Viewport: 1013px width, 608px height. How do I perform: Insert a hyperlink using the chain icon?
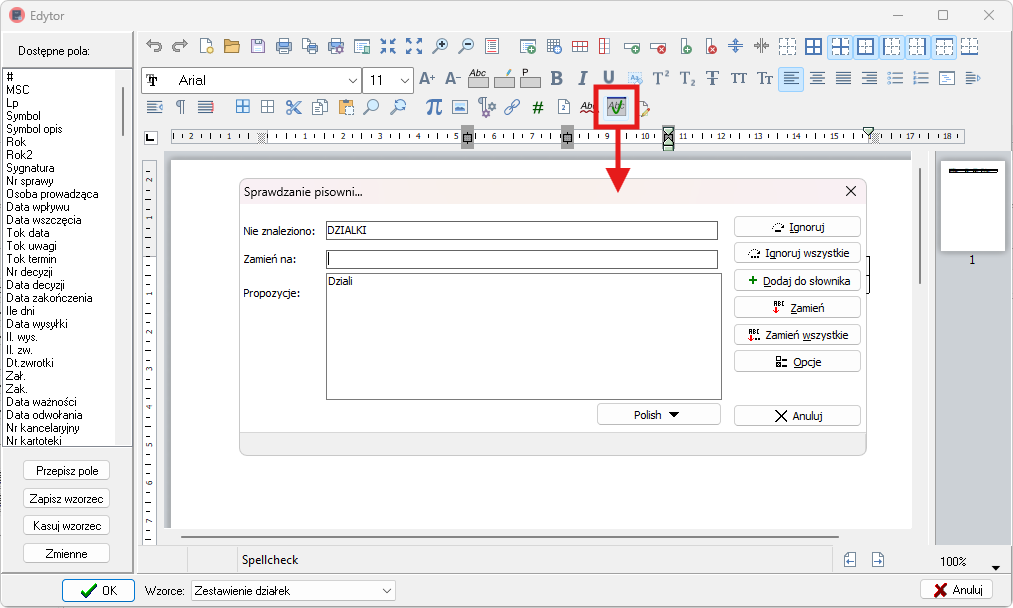pos(512,107)
